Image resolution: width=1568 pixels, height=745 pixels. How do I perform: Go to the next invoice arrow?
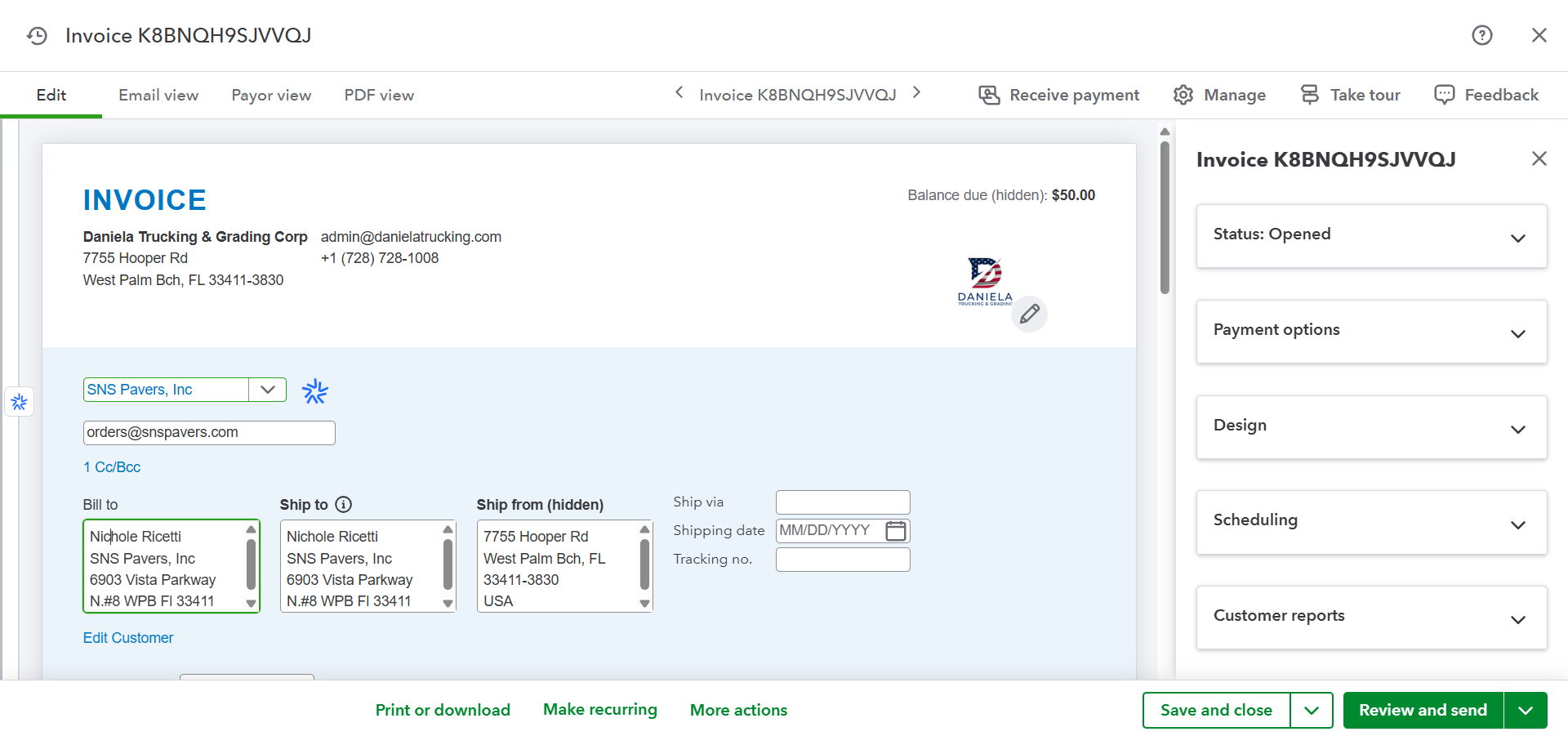pyautogui.click(x=916, y=93)
